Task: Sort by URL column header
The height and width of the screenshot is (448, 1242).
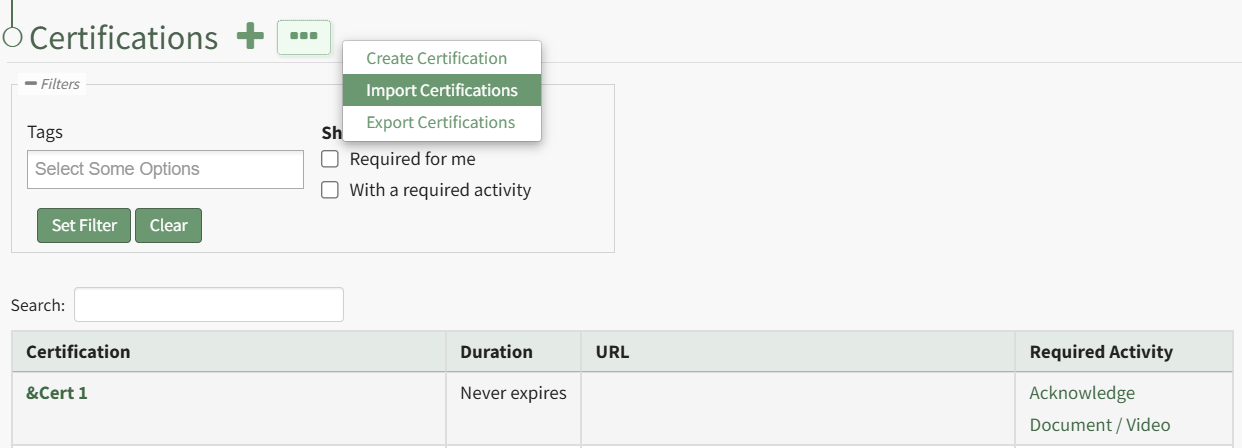Action: (x=612, y=352)
